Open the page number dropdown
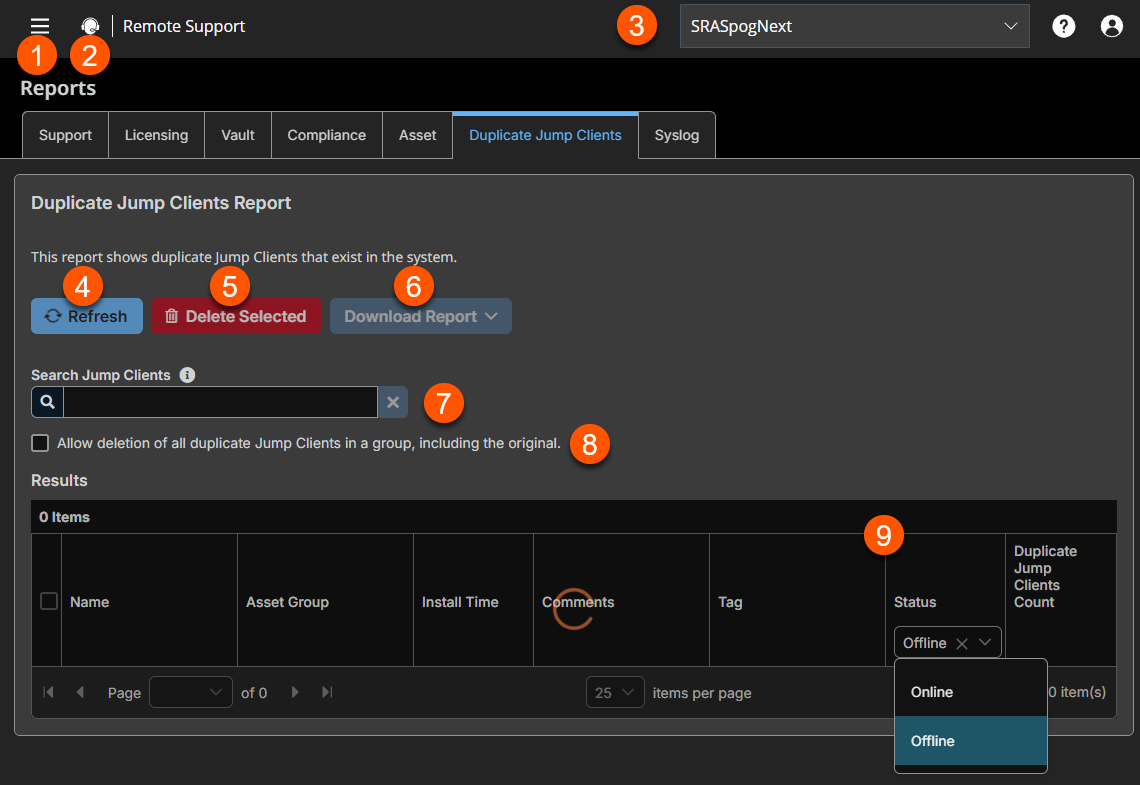The image size is (1140, 785). (x=190, y=692)
